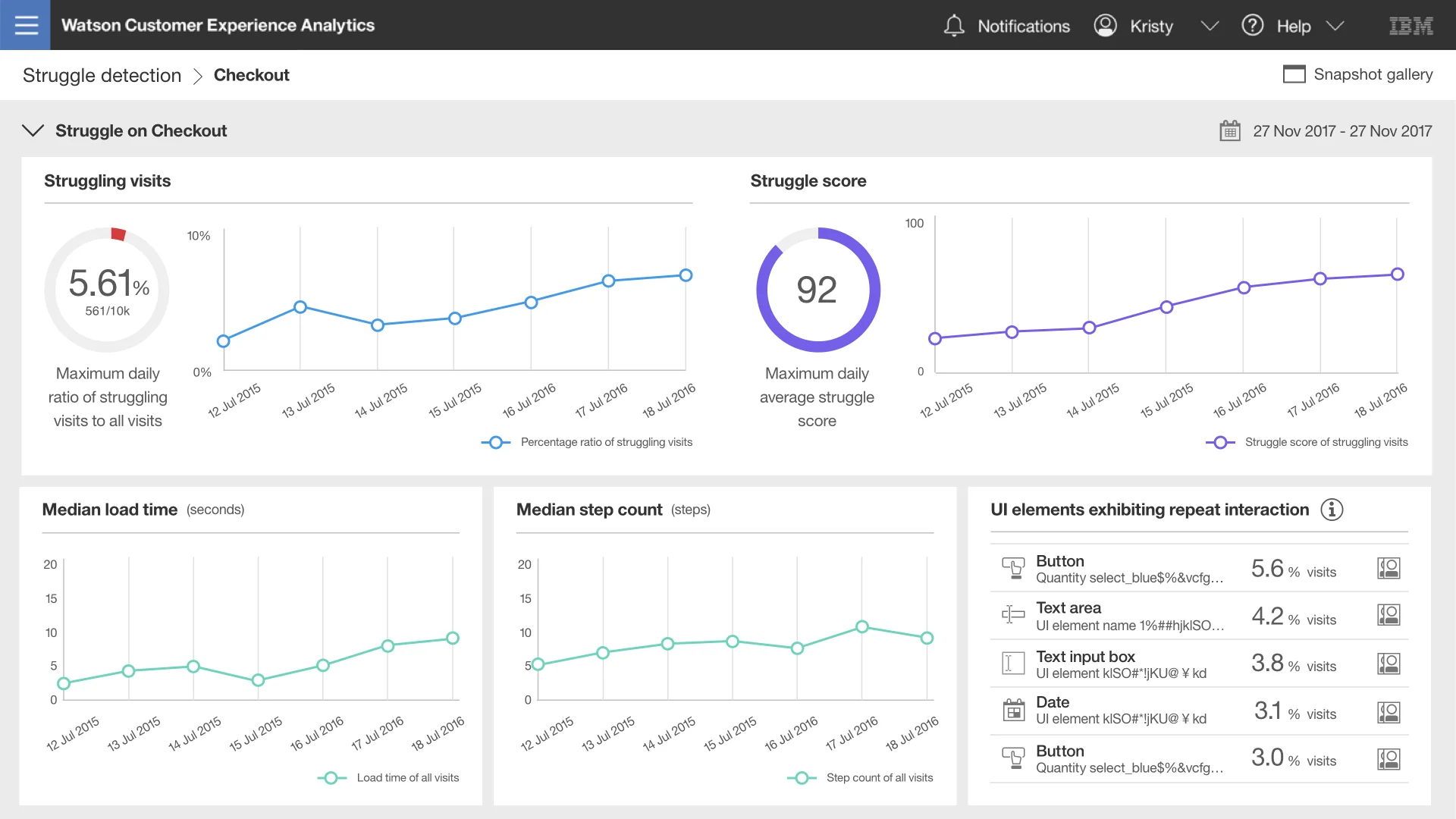The width and height of the screenshot is (1456, 819).
Task: Open snapshot icon for Text area row
Action: click(1389, 615)
